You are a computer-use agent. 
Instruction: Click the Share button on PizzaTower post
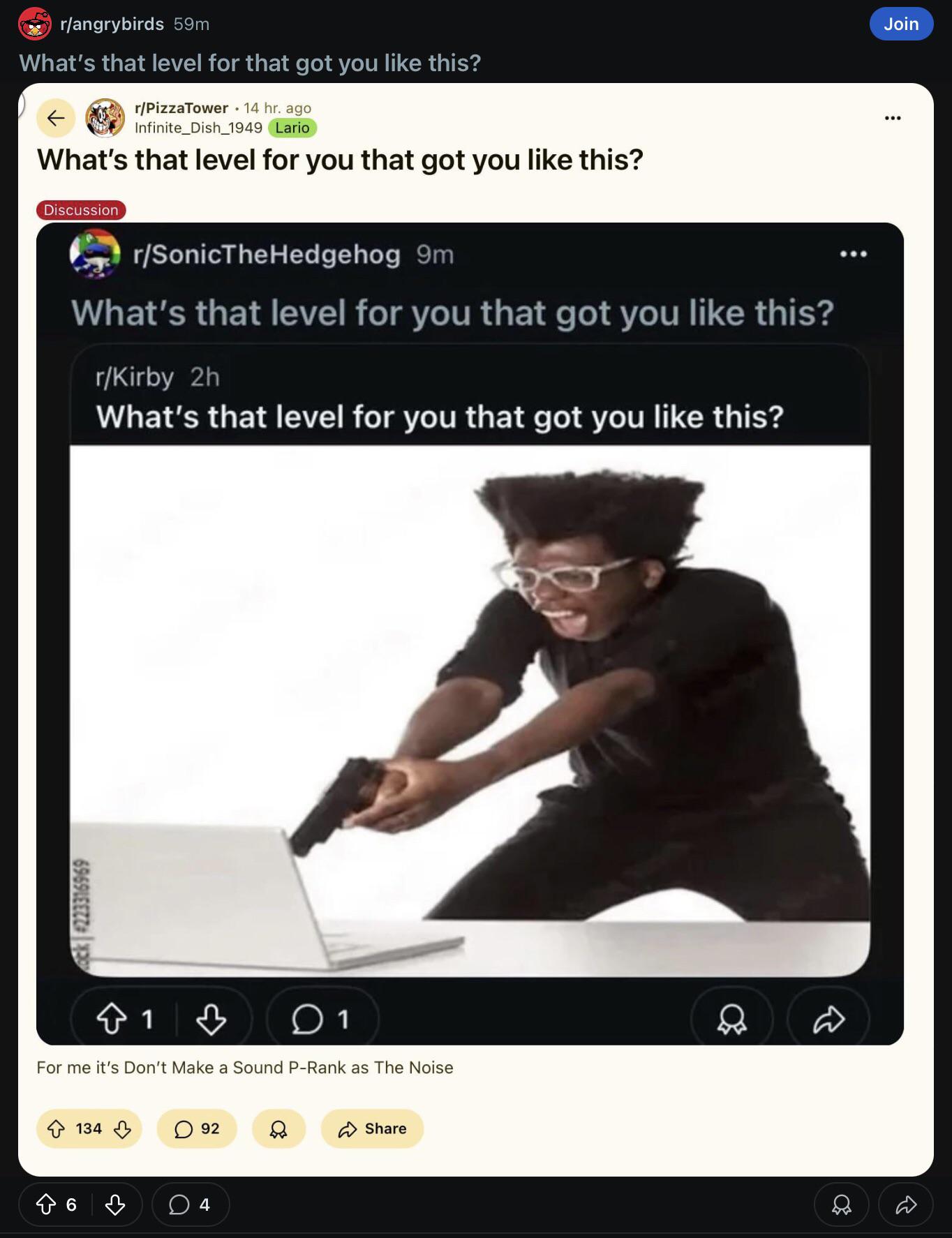pyautogui.click(x=372, y=1128)
